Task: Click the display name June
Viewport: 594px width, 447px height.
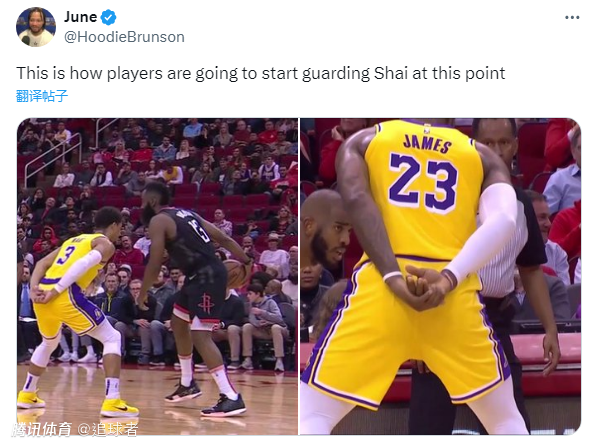Action: (80, 17)
